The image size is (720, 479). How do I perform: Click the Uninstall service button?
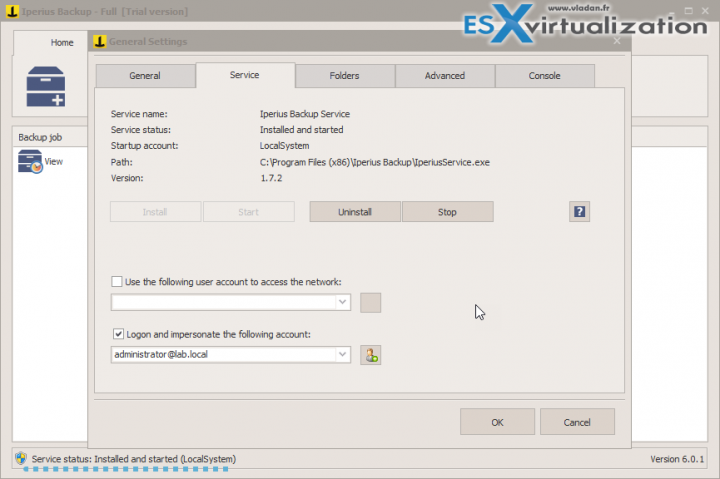coord(355,212)
